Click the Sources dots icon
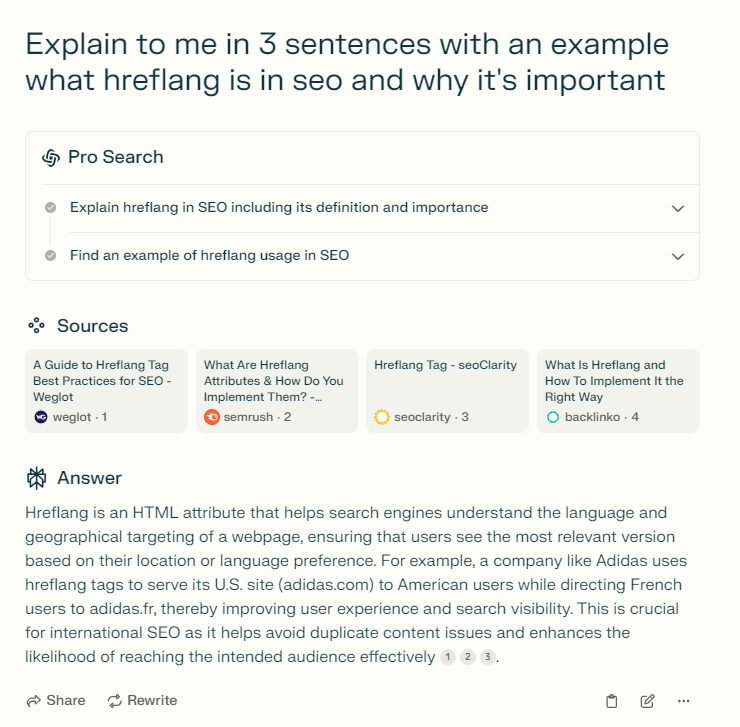 click(x=36, y=326)
